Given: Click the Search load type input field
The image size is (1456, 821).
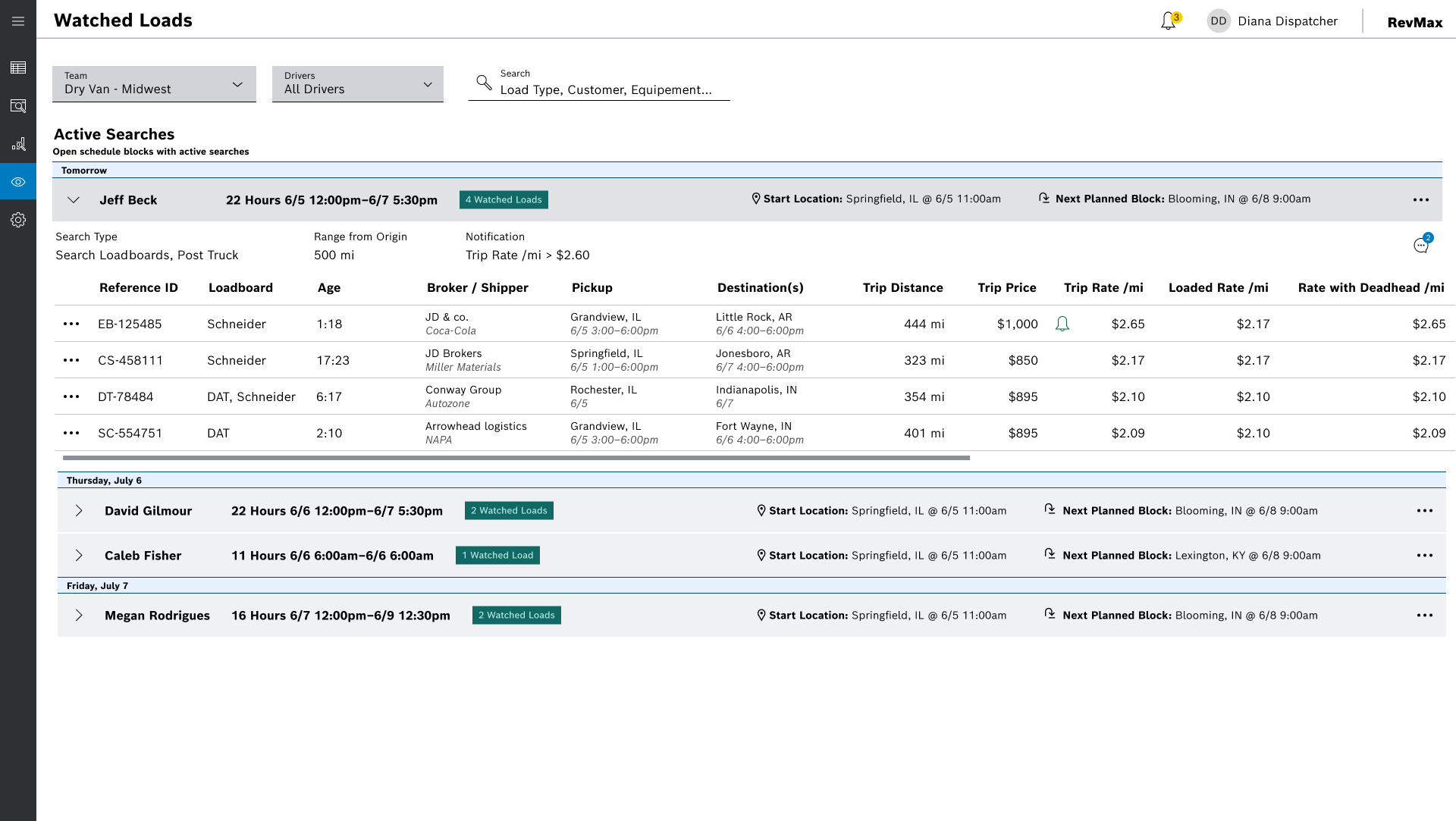Looking at the screenshot, I should 606,89.
